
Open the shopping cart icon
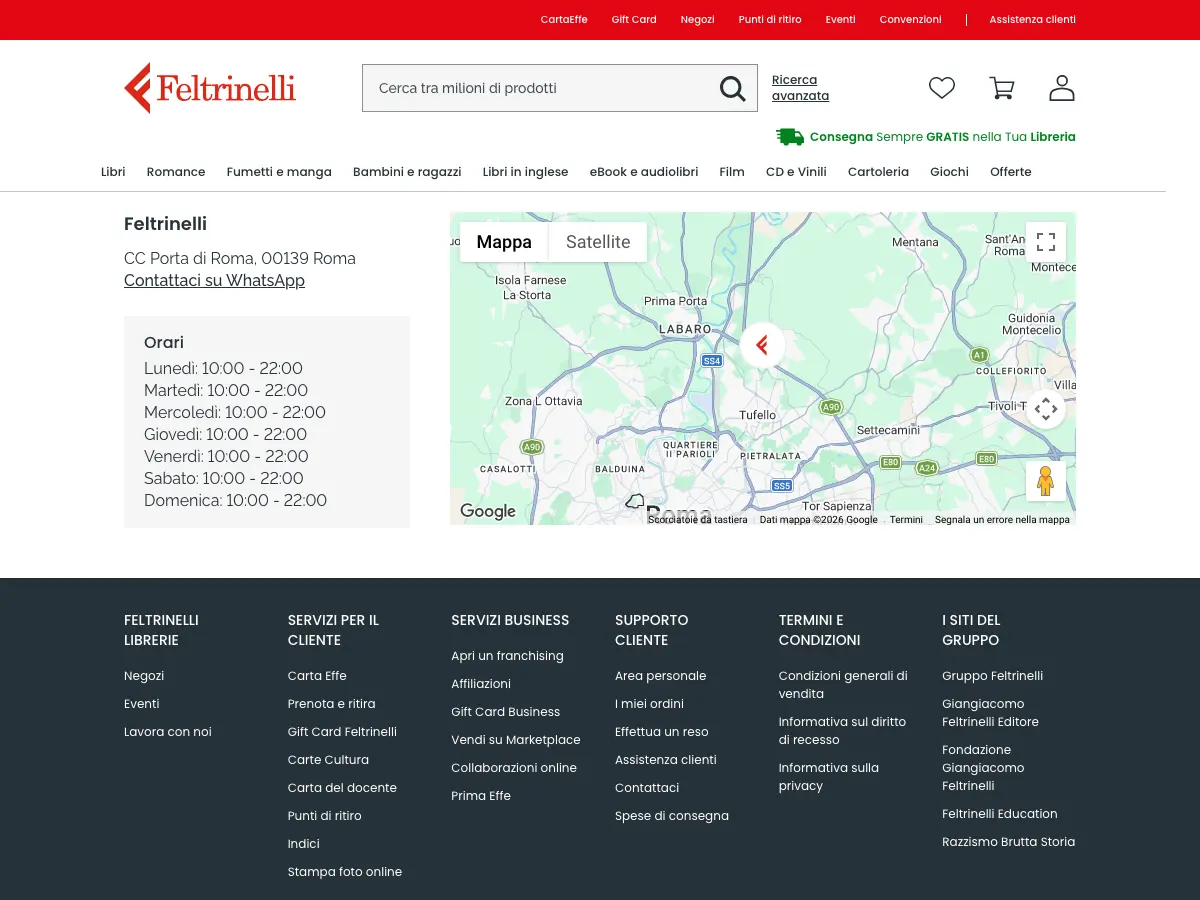pos(1002,88)
